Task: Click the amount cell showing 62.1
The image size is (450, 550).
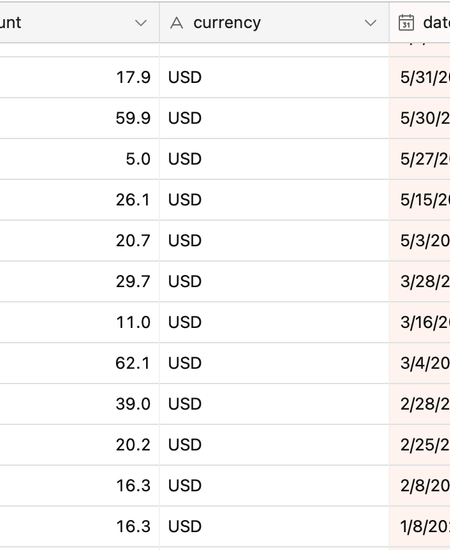Action: 80,363
